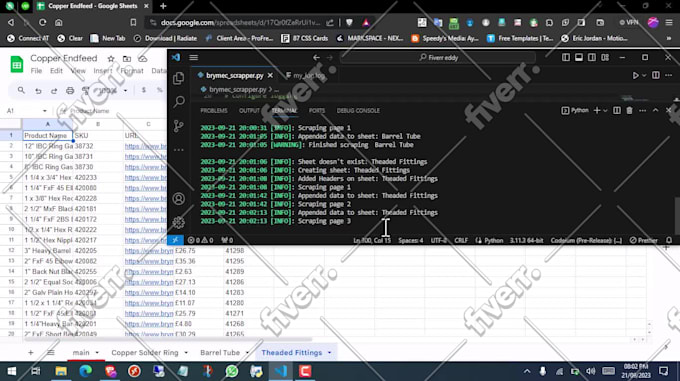
Task: Open the main sheet tab dropdown
Action: coord(97,352)
